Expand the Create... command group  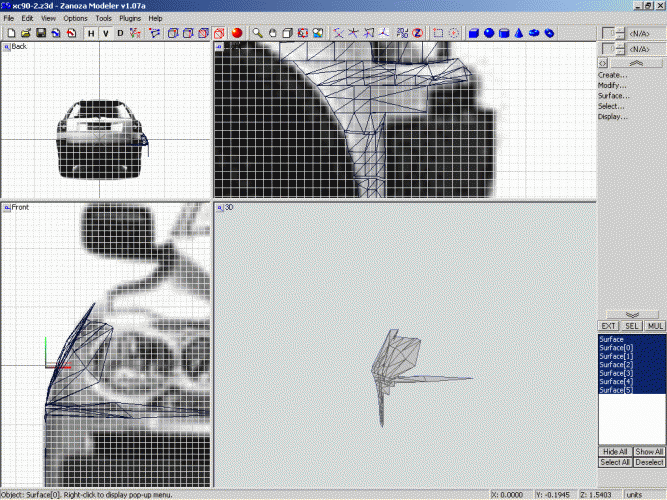[x=613, y=75]
